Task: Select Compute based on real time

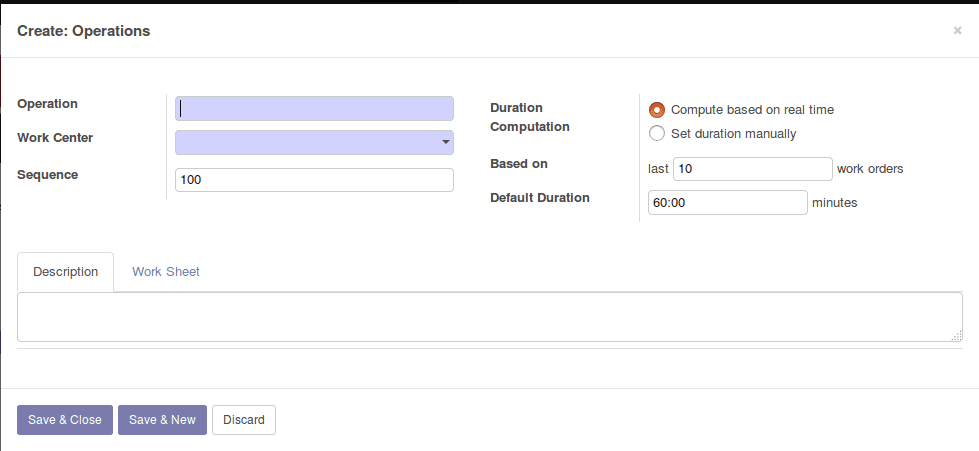Action: tap(657, 110)
